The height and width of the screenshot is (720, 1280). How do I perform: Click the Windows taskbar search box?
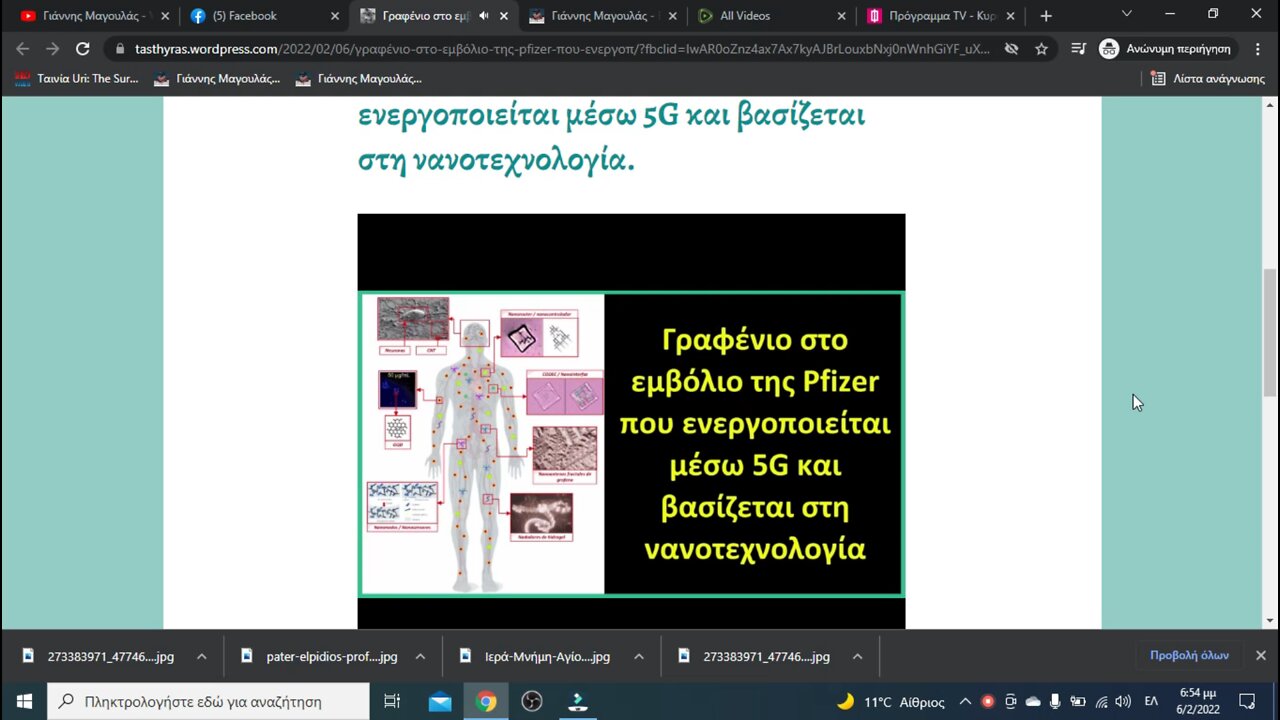click(x=209, y=701)
